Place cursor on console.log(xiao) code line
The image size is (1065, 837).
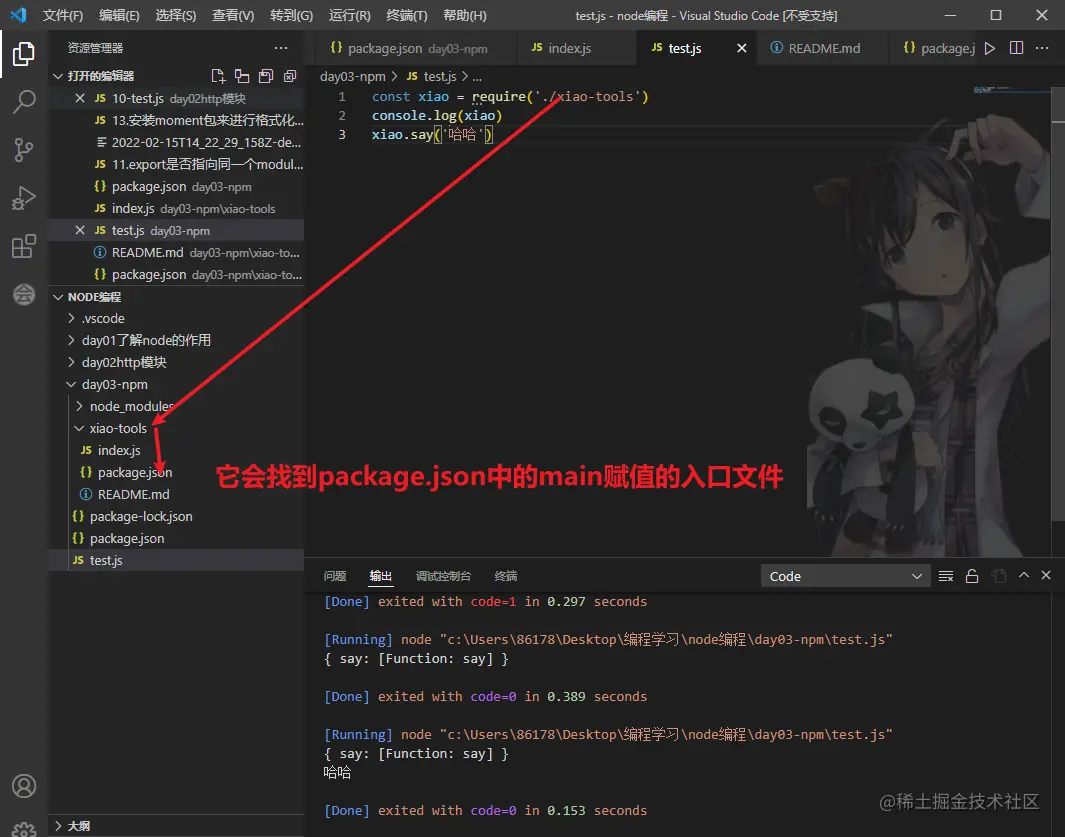(437, 115)
